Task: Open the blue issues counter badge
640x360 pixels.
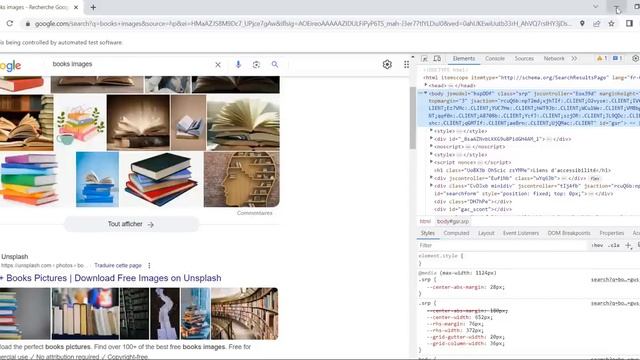Action: pos(618,59)
